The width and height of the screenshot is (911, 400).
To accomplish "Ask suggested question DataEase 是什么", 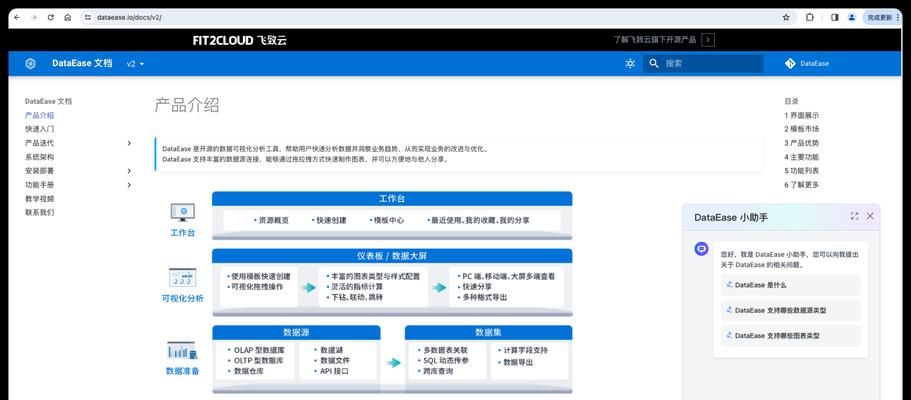I will (x=790, y=285).
